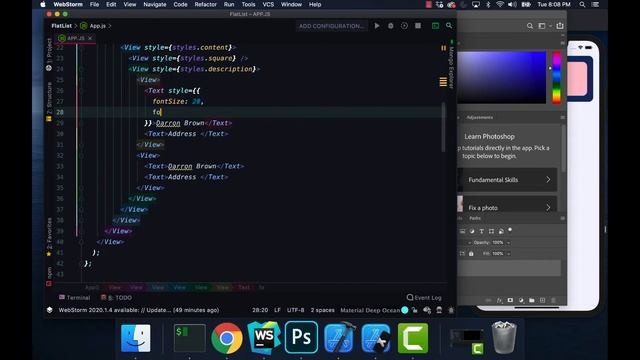640x360 pixels.
Task: Close the APP.JS tab
Action: pyautogui.click(x=90, y=38)
